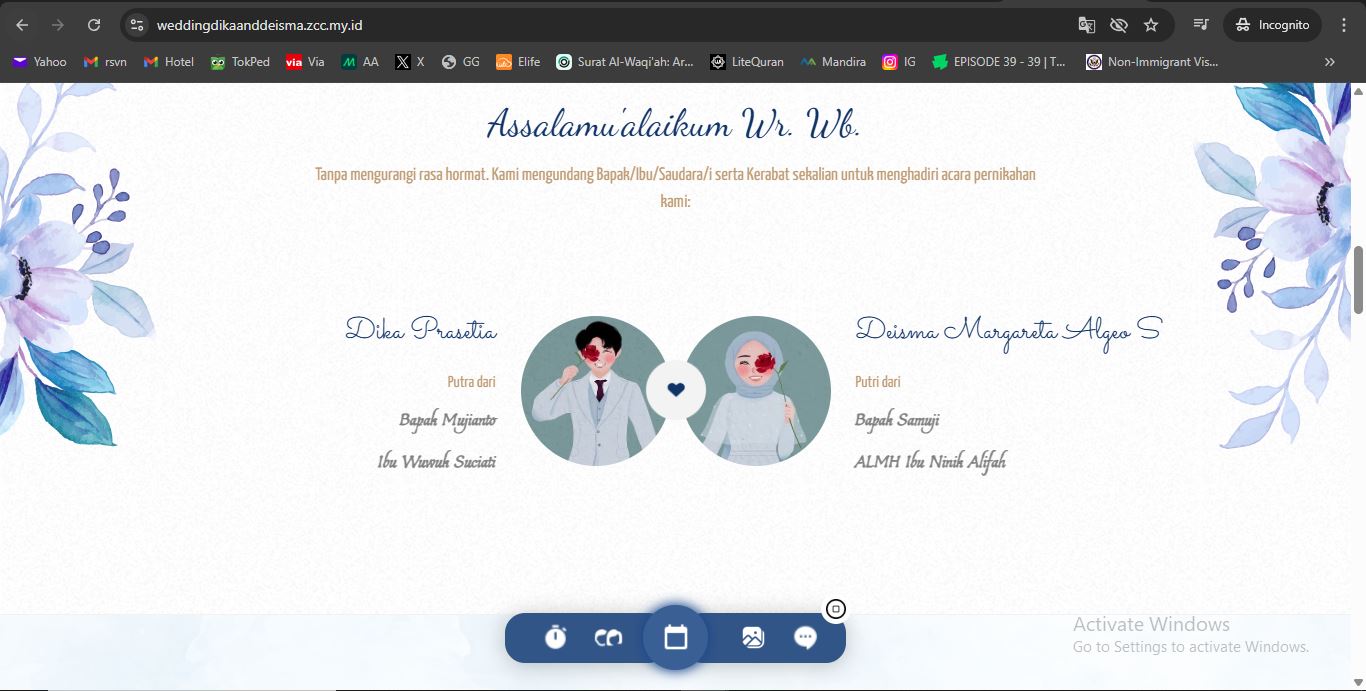The image size is (1366, 691).
Task: Click the Translate this page icon
Action: tap(1087, 25)
